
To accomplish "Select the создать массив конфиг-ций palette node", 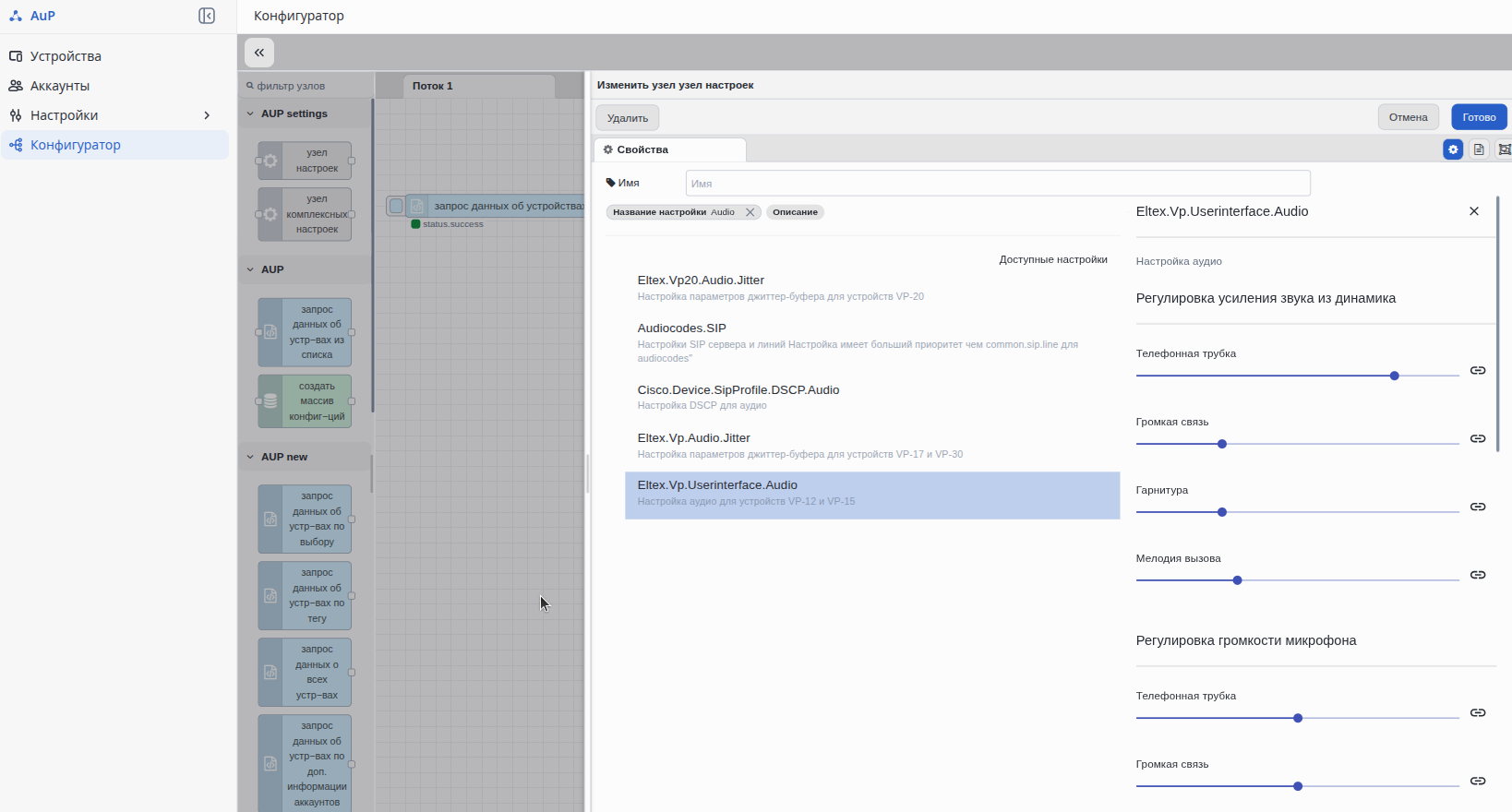I will point(305,401).
